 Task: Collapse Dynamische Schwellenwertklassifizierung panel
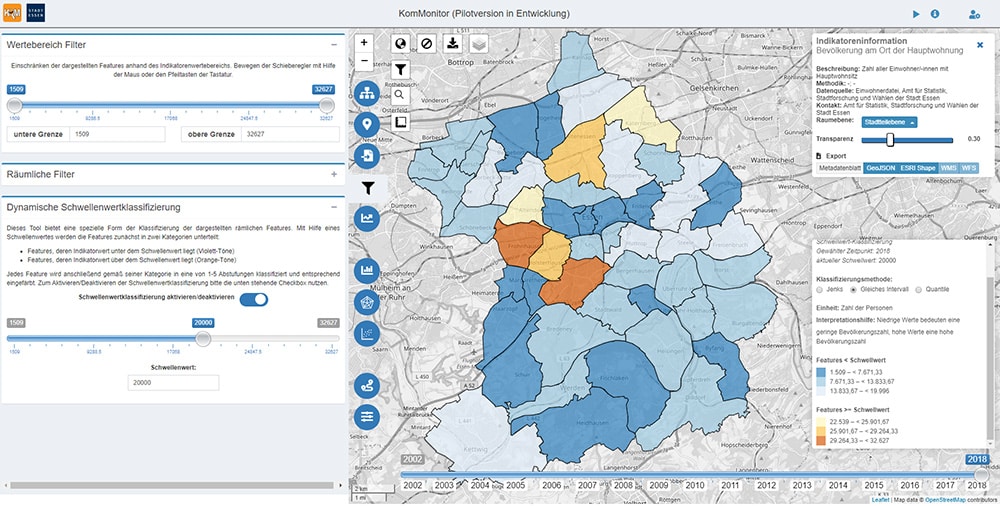click(334, 207)
